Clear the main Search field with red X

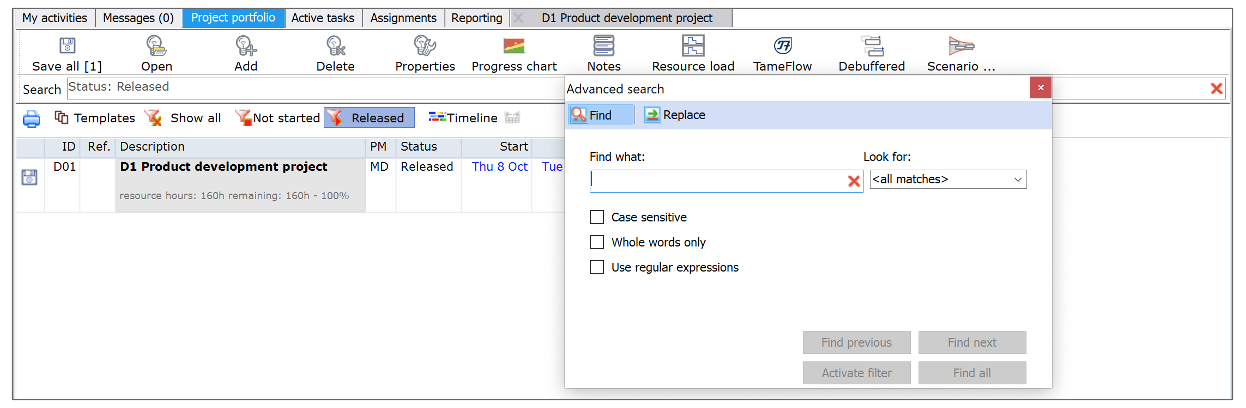click(x=1217, y=89)
